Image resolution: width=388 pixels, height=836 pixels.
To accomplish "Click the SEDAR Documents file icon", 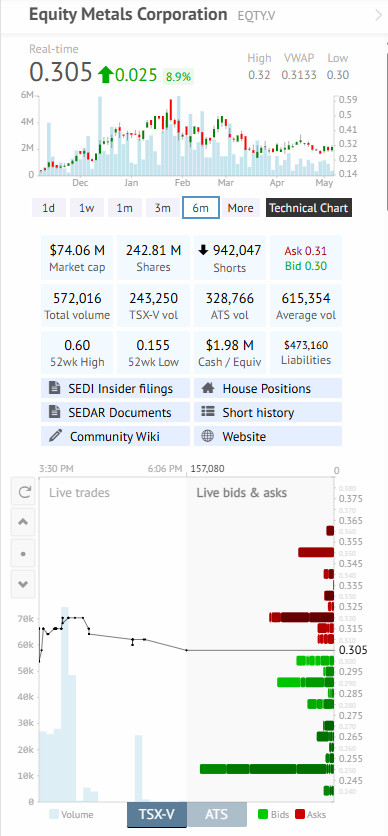I will [54, 412].
